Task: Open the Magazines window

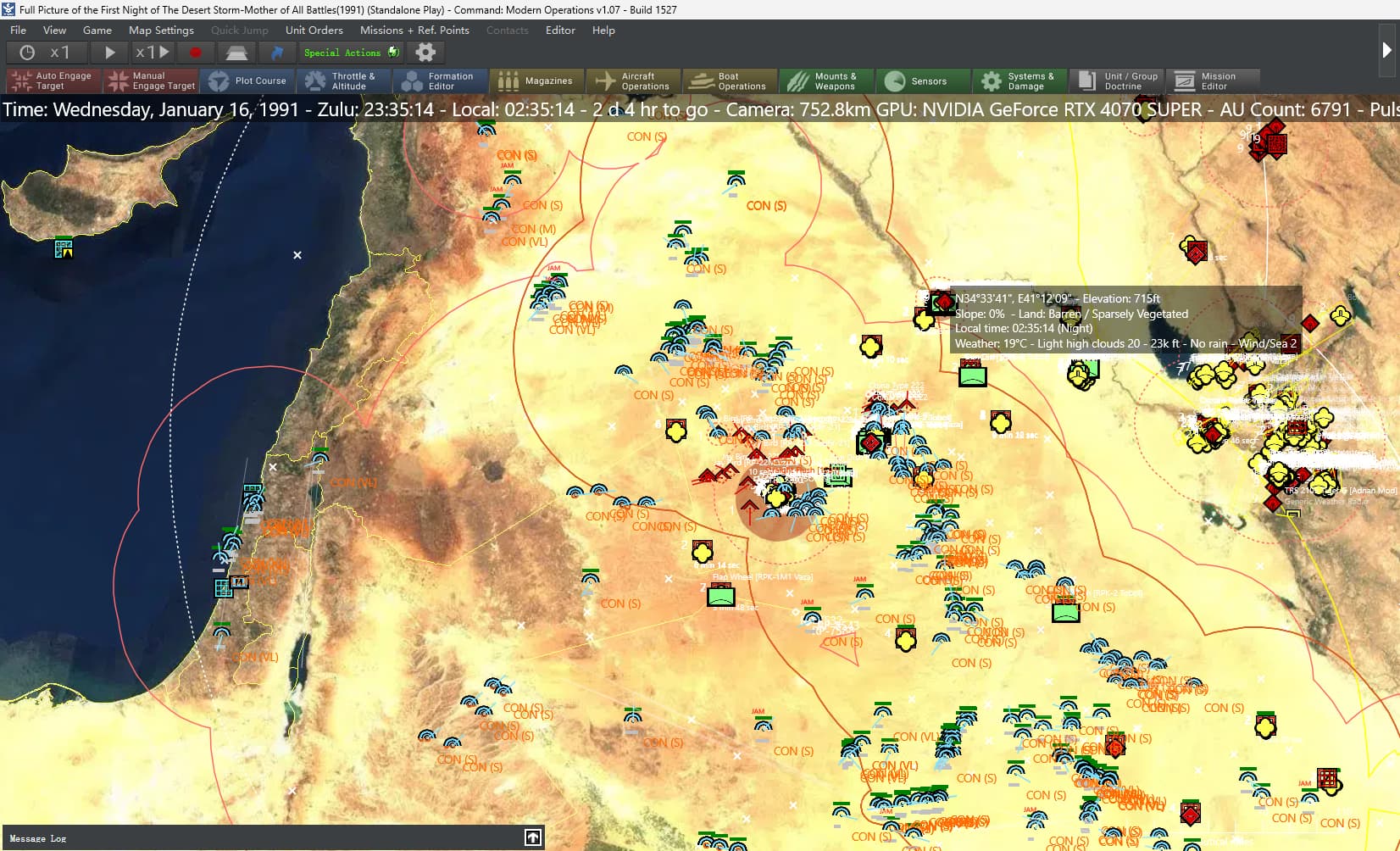Action: [x=537, y=81]
